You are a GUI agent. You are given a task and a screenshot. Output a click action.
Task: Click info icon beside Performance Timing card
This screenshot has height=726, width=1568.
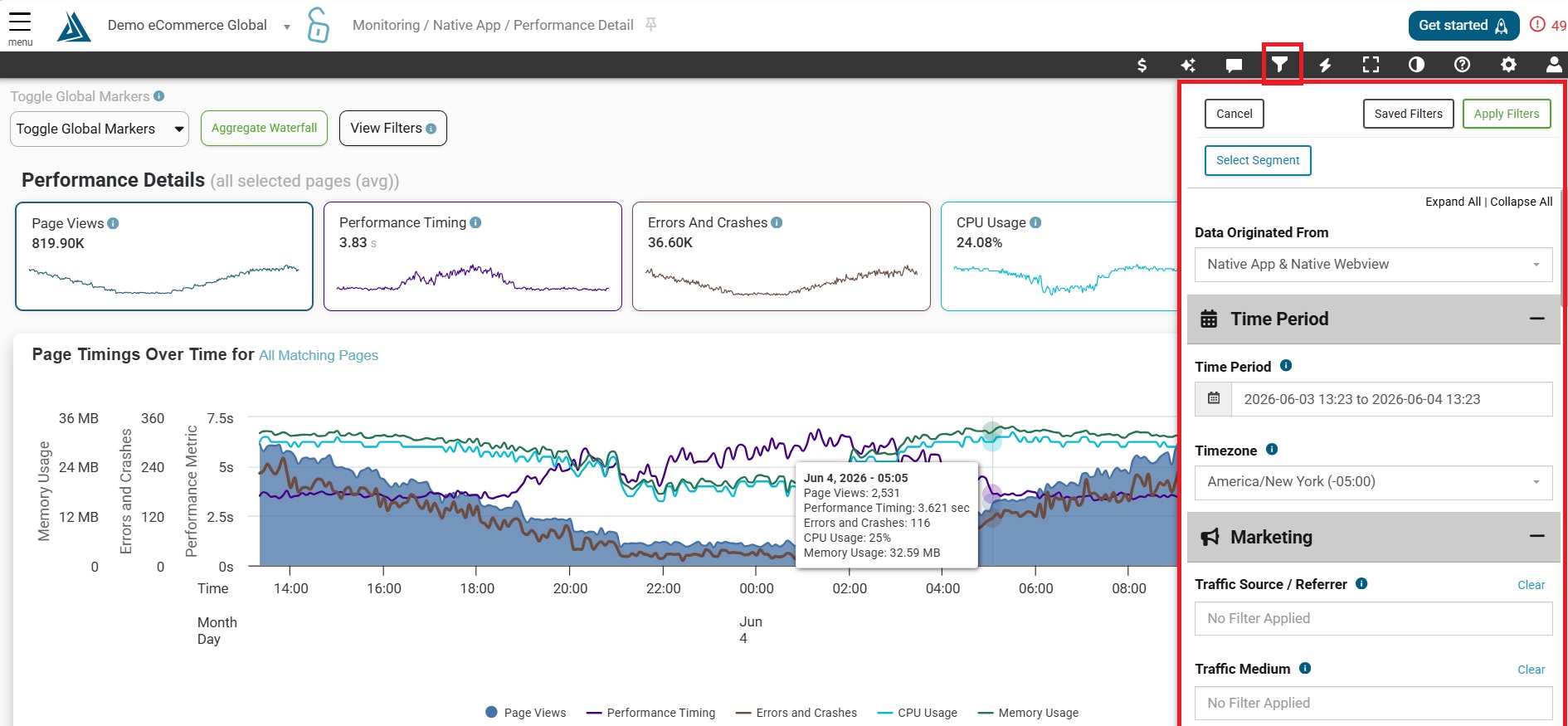tap(475, 222)
